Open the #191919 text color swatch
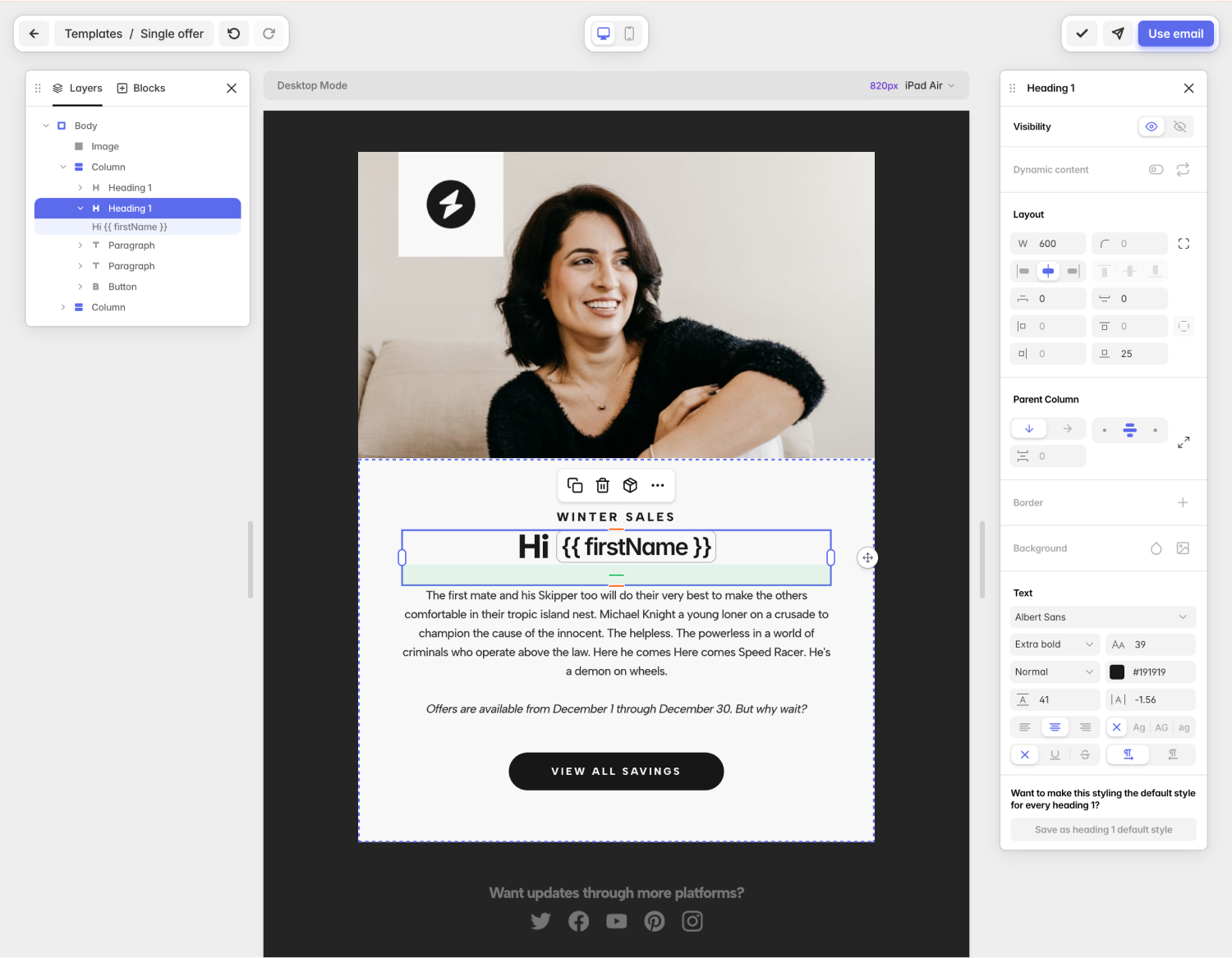1232x958 pixels. point(1117,672)
